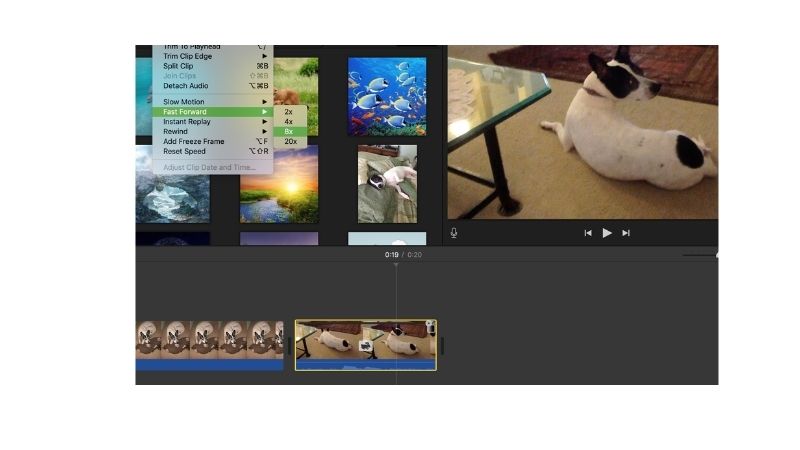Click the speed icon on selected clip
The height and width of the screenshot is (450, 800).
[367, 345]
